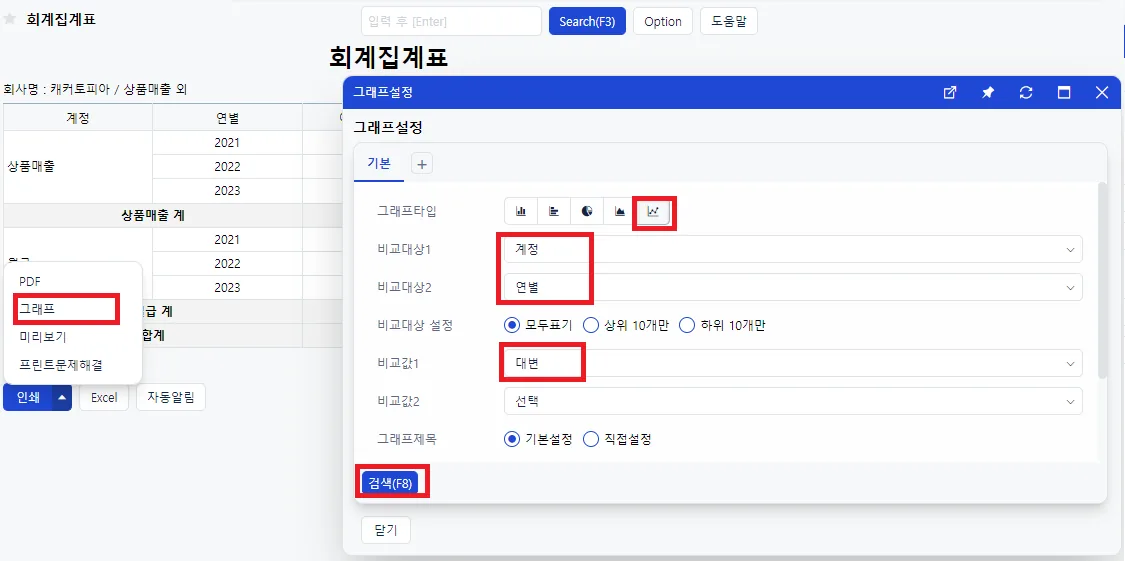Toggle the favorite star beside 회계집계표
1125x561 pixels.
[9, 19]
